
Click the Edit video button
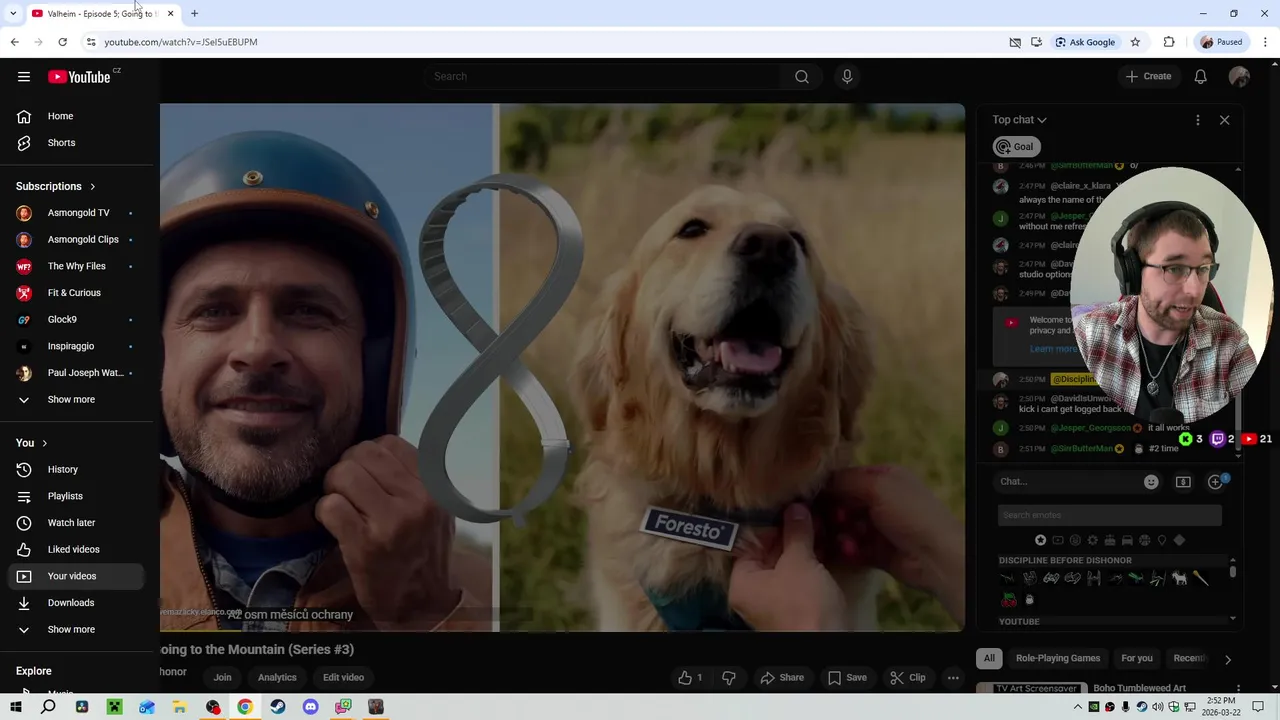[343, 678]
